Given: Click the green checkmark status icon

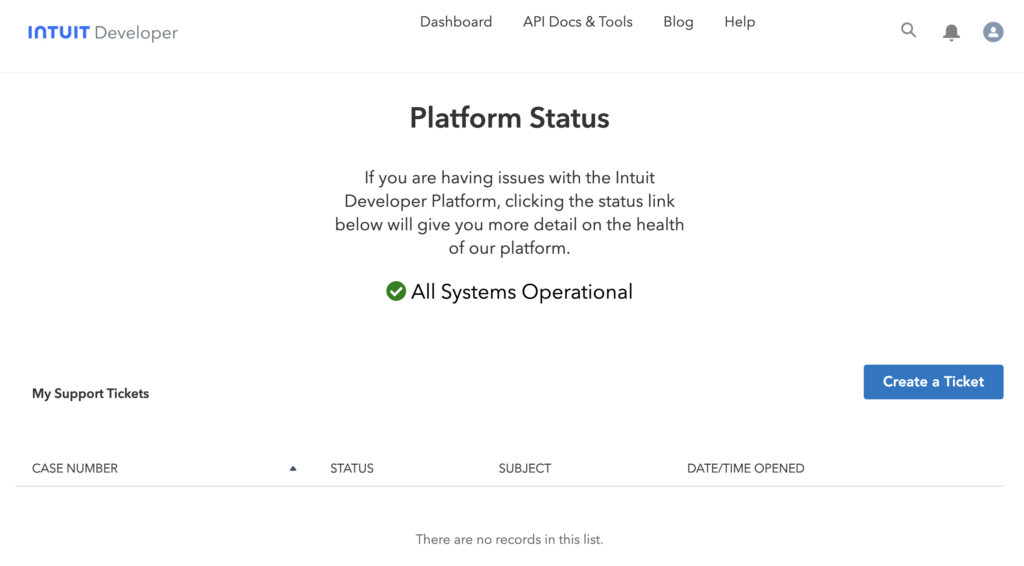Looking at the screenshot, I should point(396,291).
